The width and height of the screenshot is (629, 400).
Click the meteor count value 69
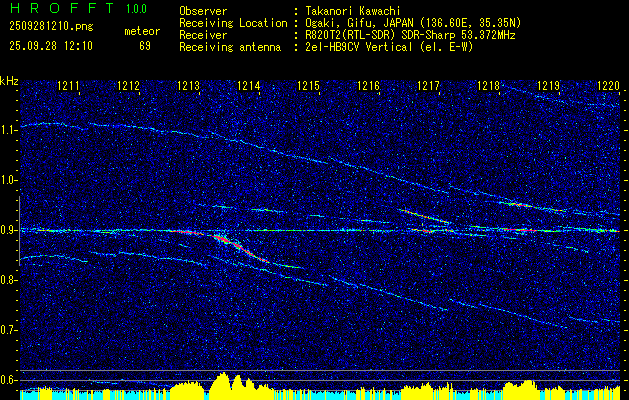tap(145, 46)
